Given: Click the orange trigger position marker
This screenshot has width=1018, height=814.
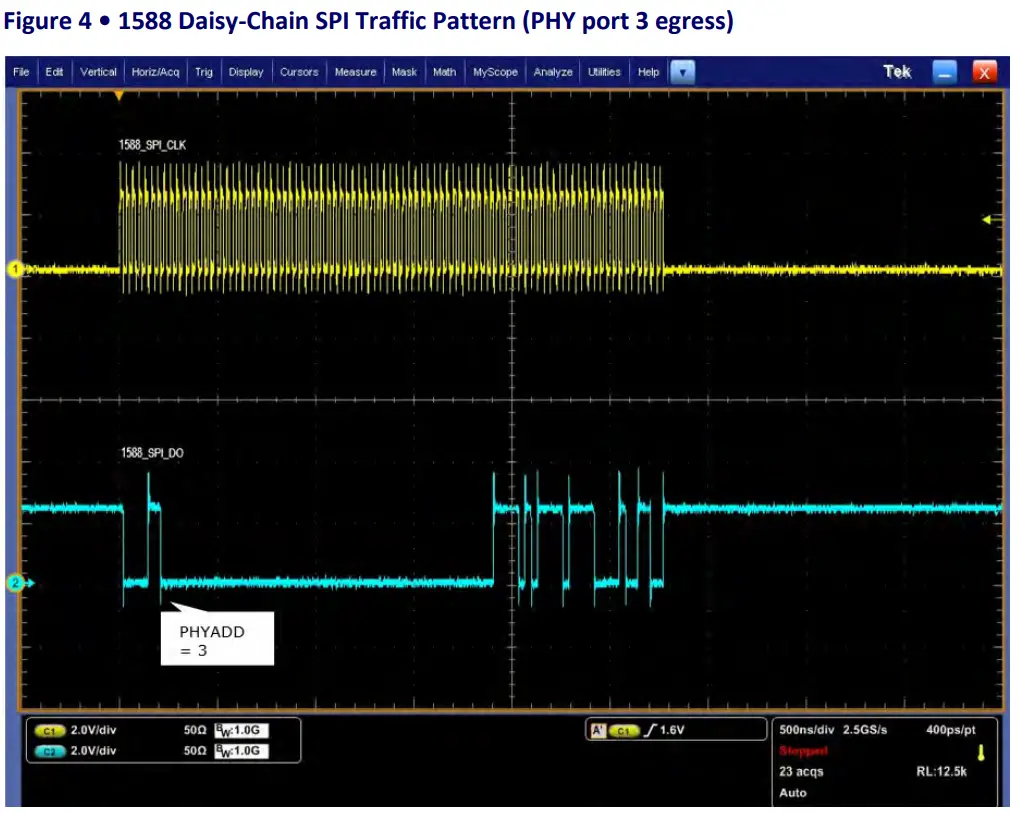Looking at the screenshot, I should pos(119,96).
